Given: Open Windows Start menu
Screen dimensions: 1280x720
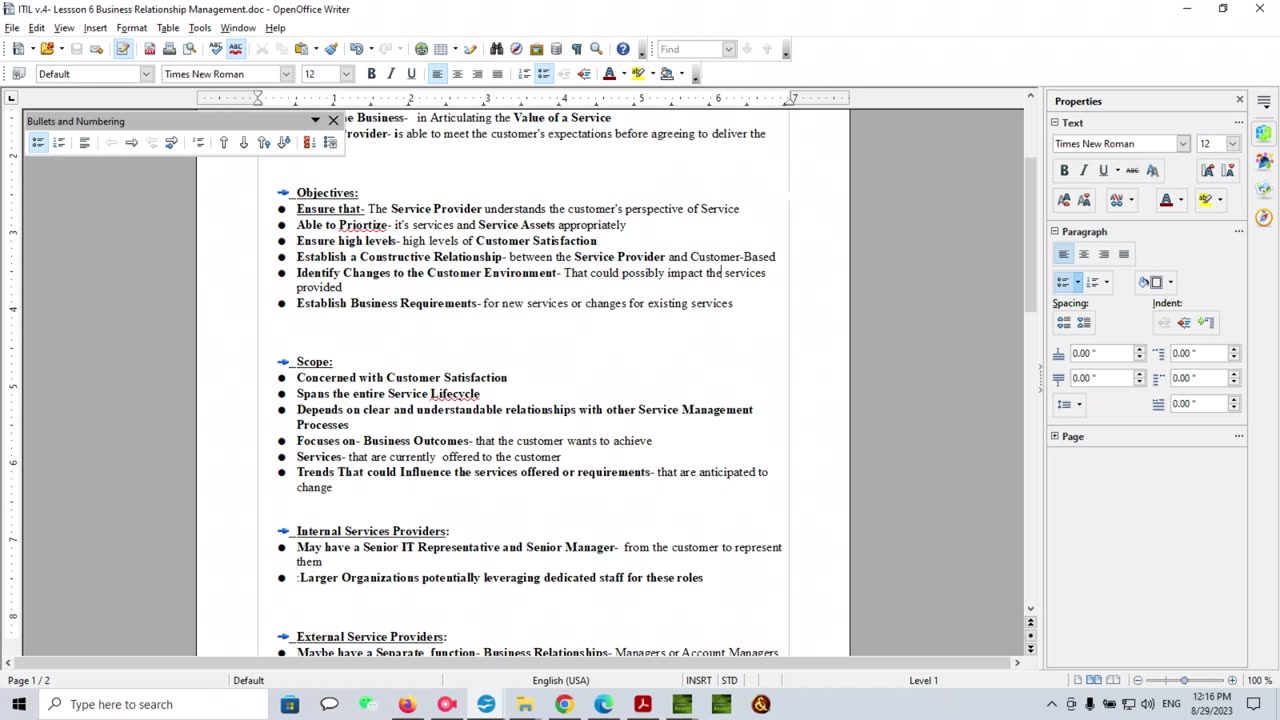Looking at the screenshot, I should tap(20, 704).
